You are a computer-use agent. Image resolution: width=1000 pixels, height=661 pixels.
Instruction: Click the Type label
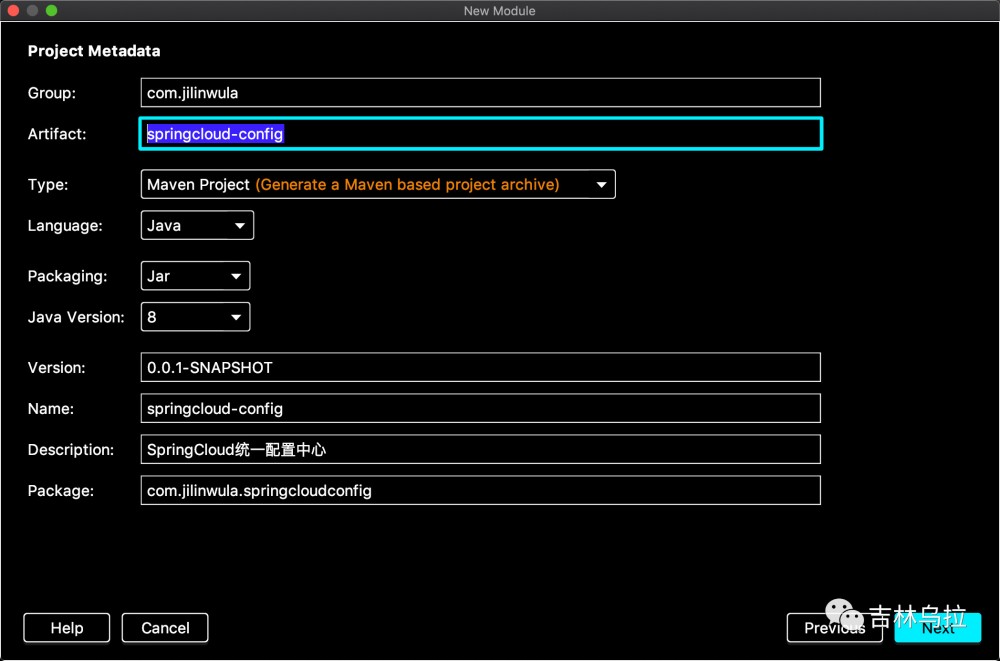tap(48, 184)
